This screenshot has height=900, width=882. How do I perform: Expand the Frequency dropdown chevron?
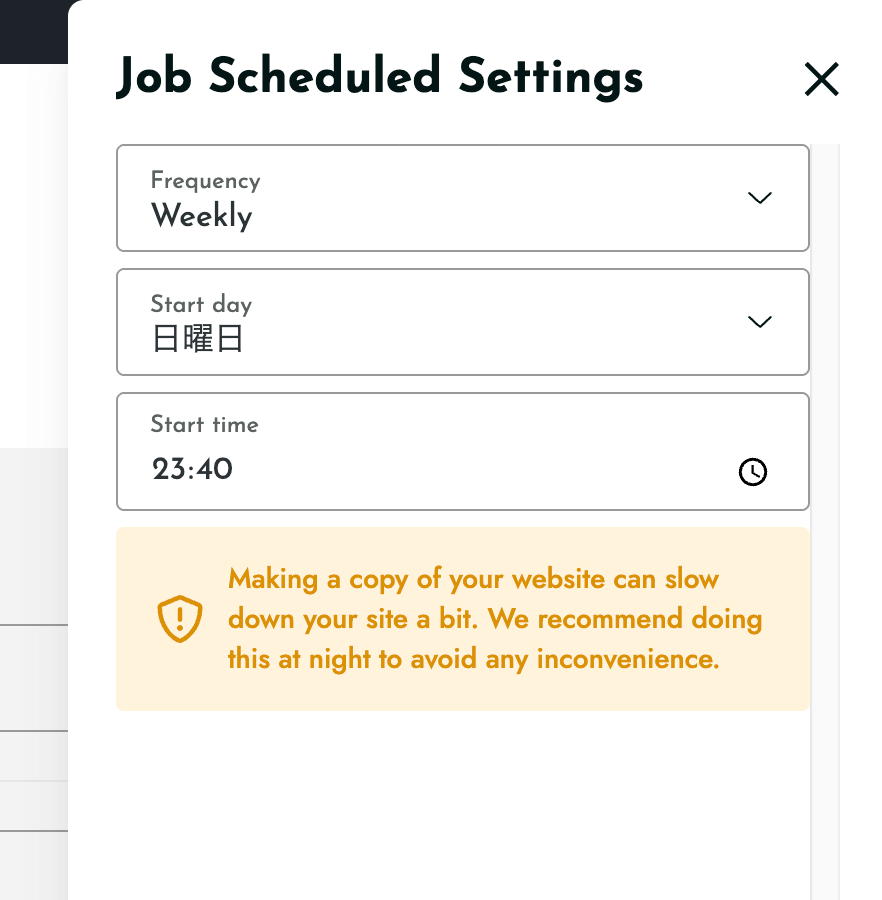click(x=760, y=198)
